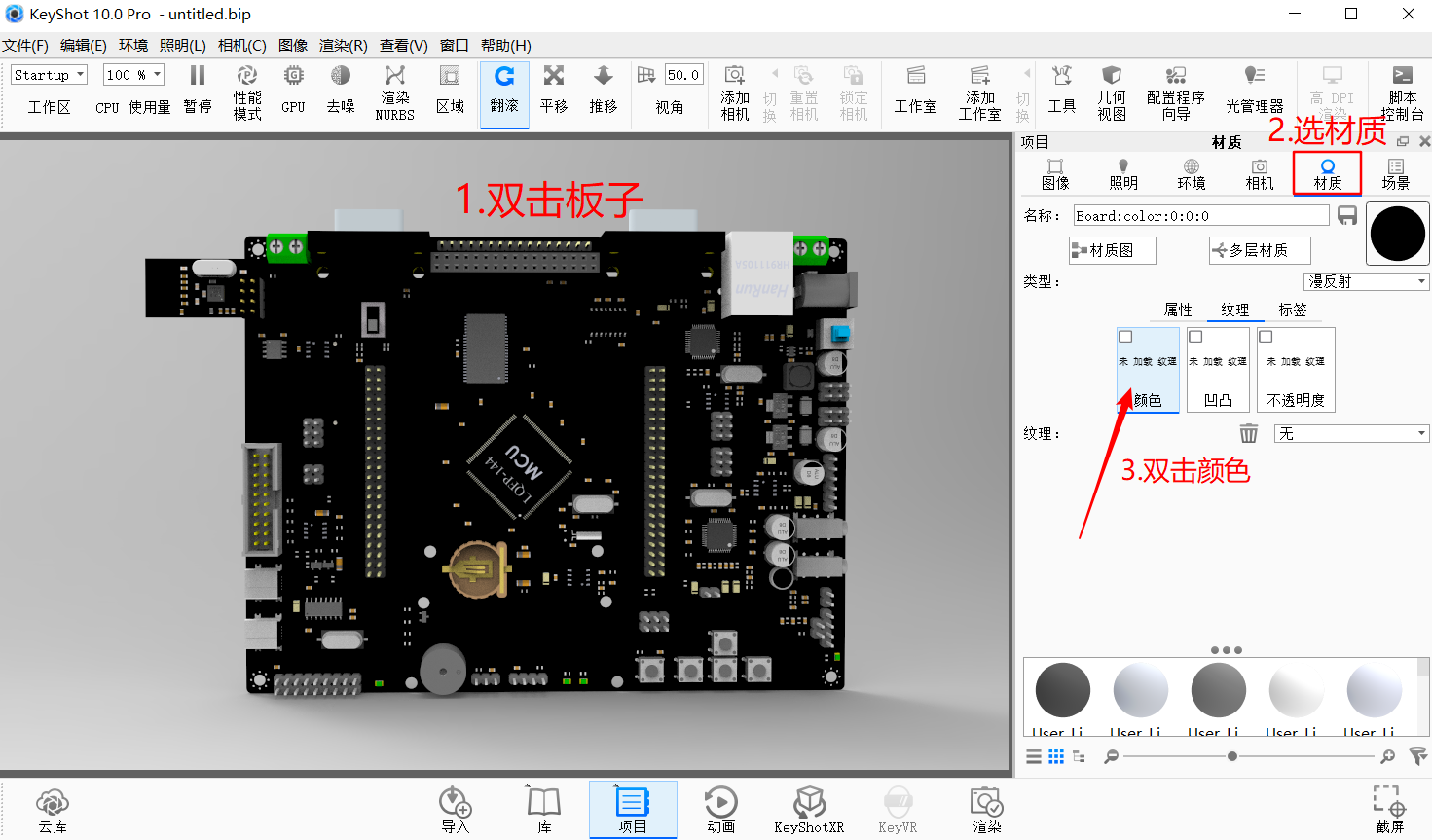Open 动画 animation panel
The height and width of the screenshot is (840, 1432).
[721, 811]
